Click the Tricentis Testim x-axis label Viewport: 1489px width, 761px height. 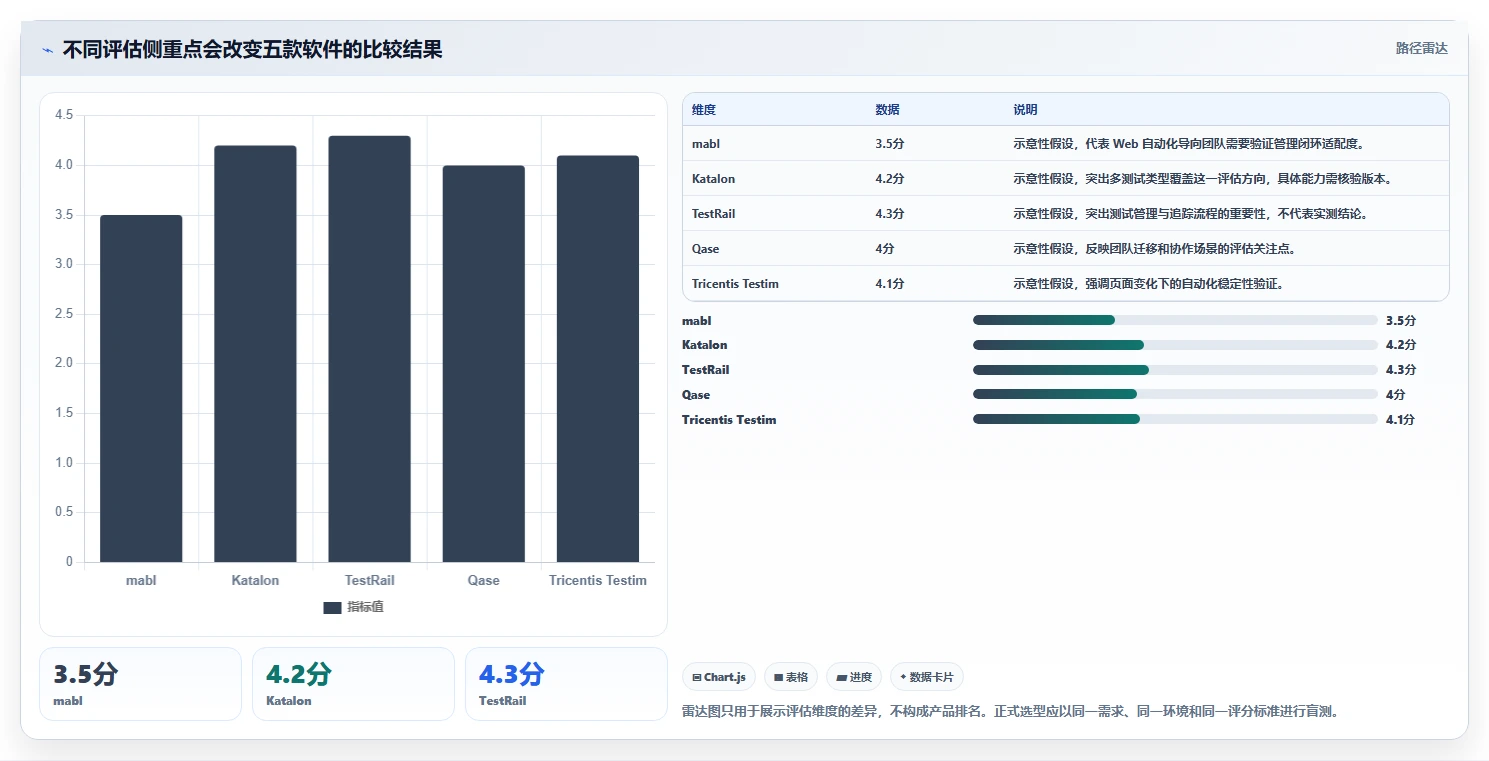coord(598,580)
